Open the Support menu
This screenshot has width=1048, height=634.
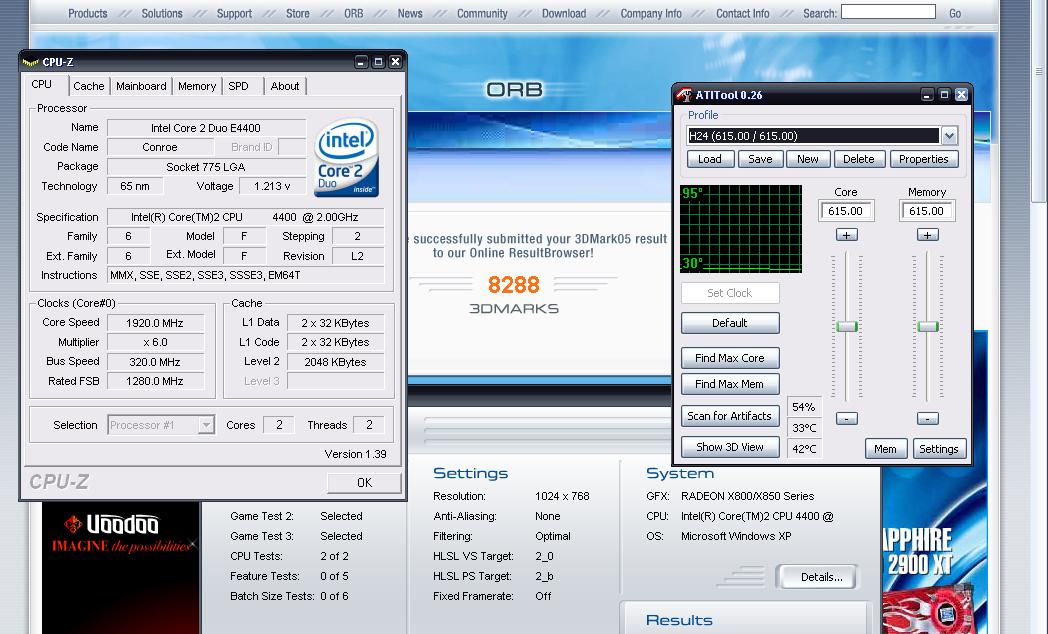tap(234, 13)
